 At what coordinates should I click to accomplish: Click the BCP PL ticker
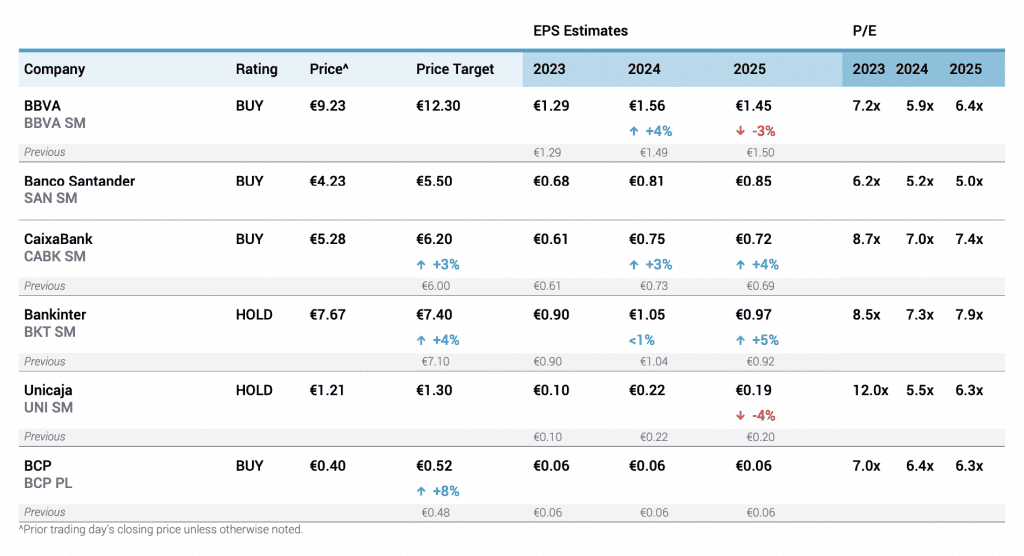48,483
